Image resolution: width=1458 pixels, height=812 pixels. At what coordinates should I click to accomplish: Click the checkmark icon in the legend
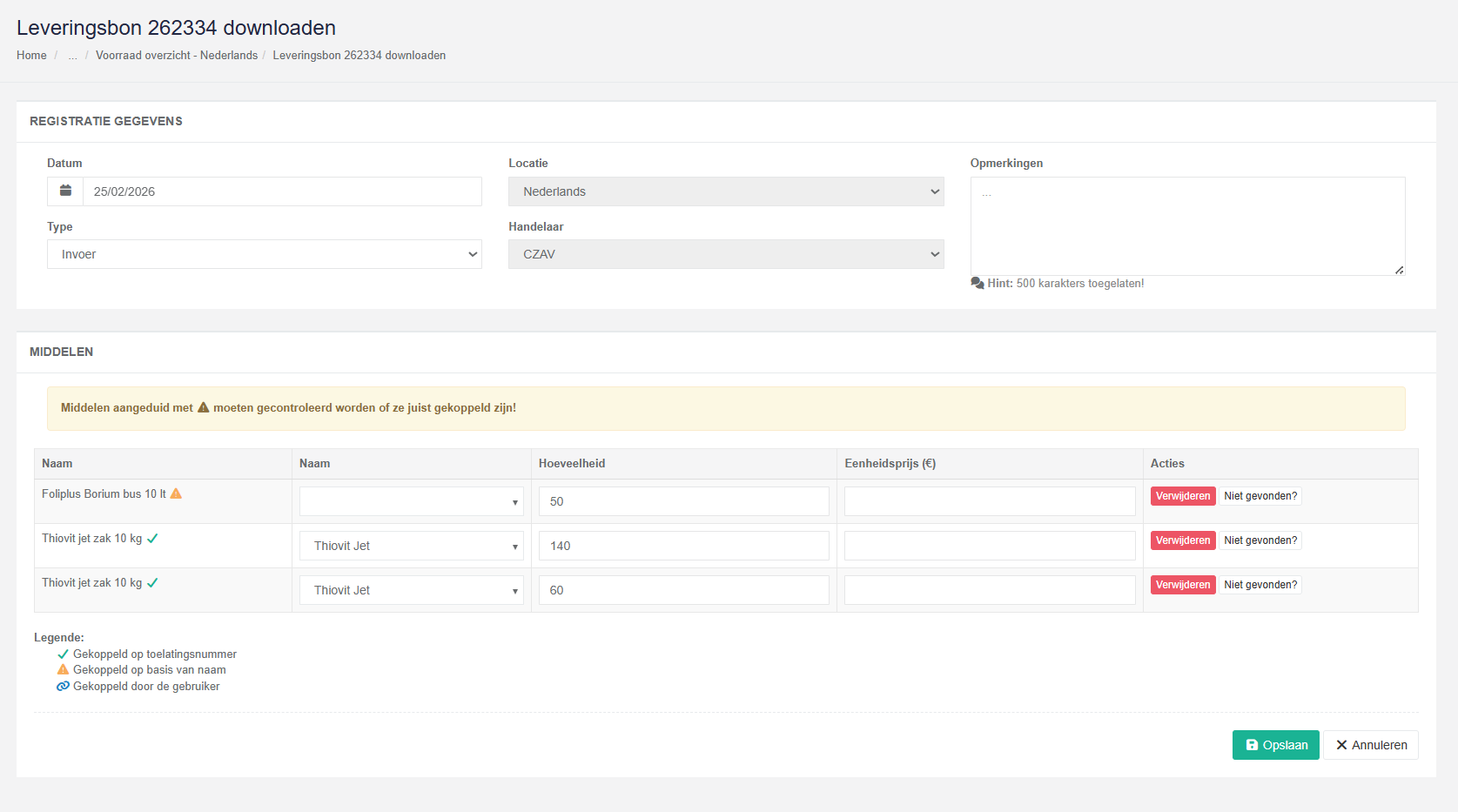tap(63, 654)
